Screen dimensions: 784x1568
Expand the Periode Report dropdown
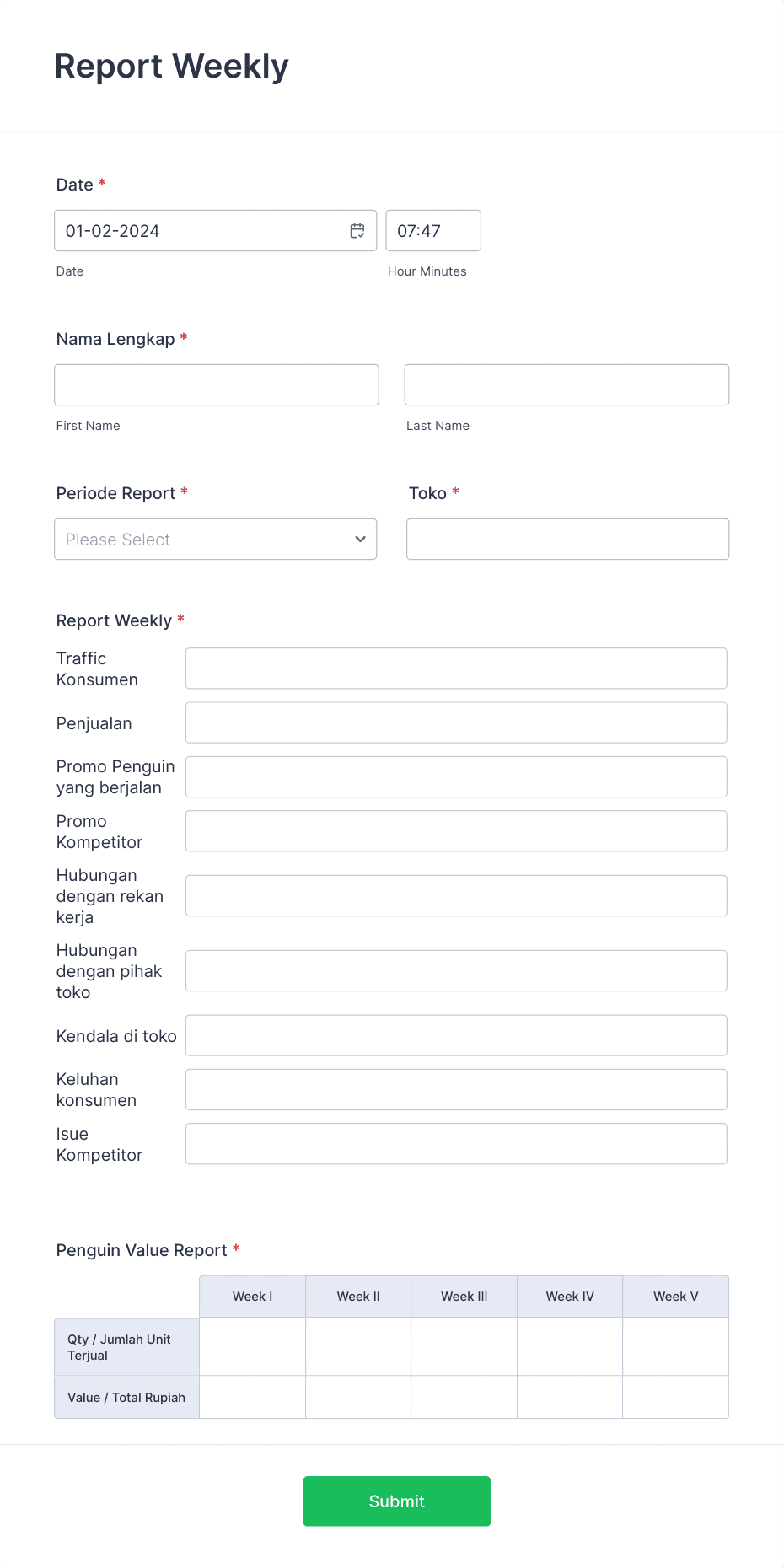[x=215, y=539]
